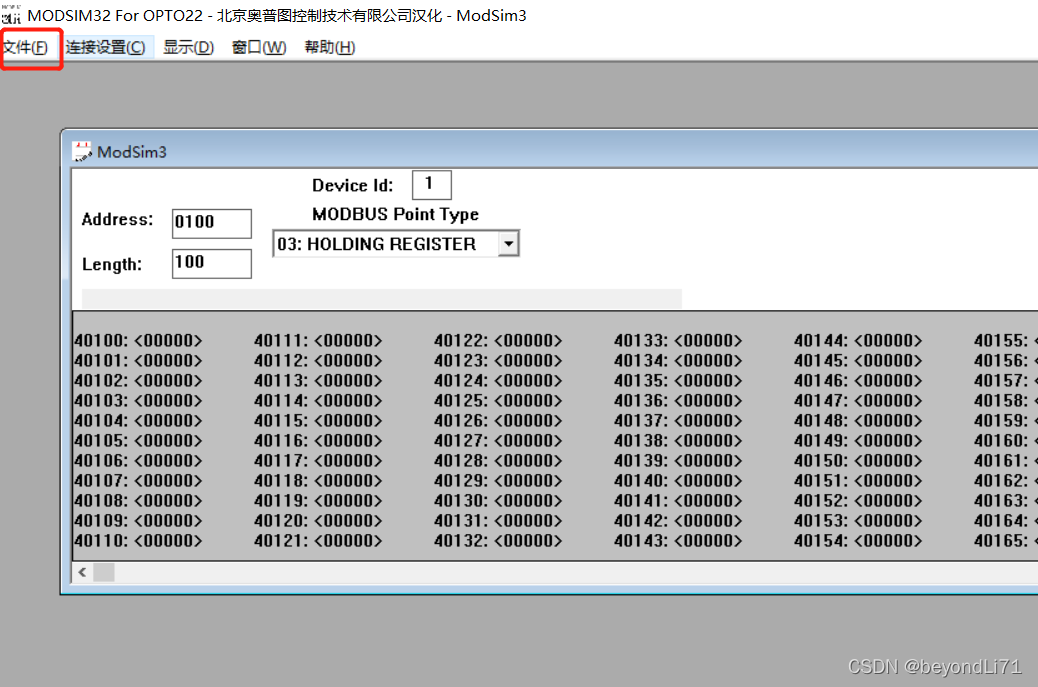Select register 40111 value

tap(348, 340)
